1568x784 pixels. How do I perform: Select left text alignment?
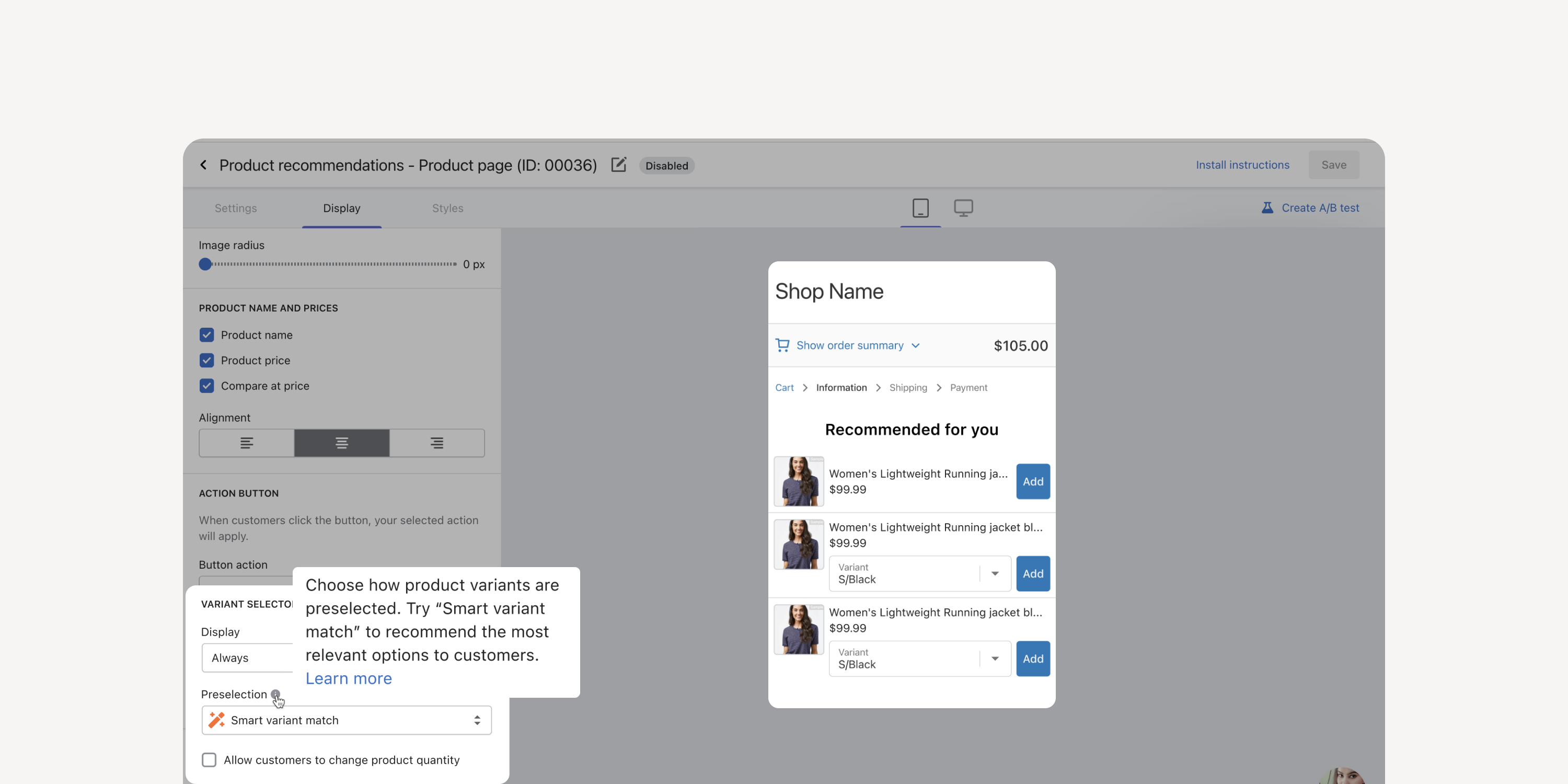tap(247, 443)
